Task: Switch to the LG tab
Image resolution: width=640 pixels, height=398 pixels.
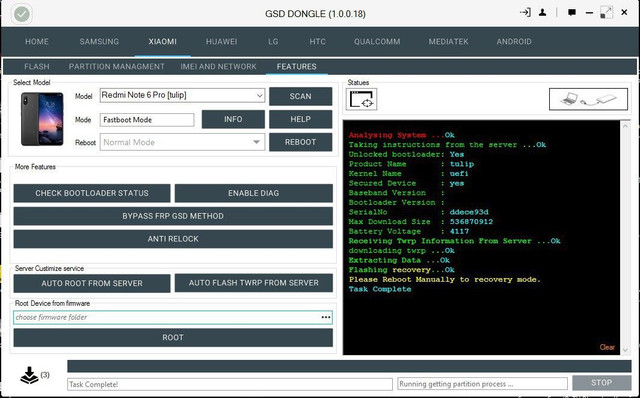Action: click(273, 42)
